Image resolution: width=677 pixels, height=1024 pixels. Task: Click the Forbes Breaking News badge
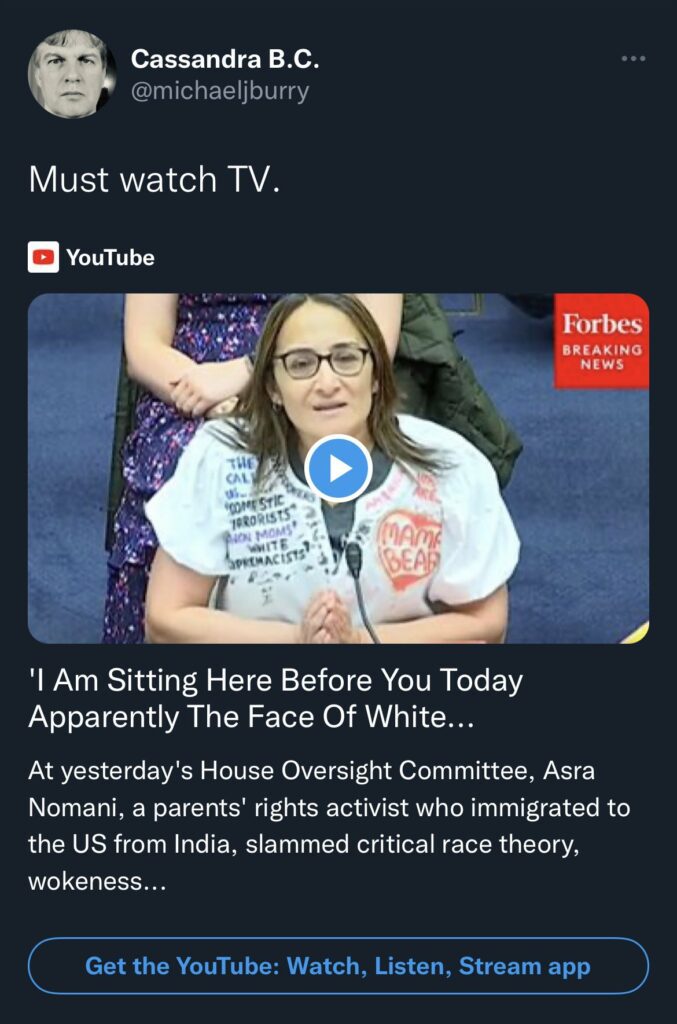pos(601,341)
